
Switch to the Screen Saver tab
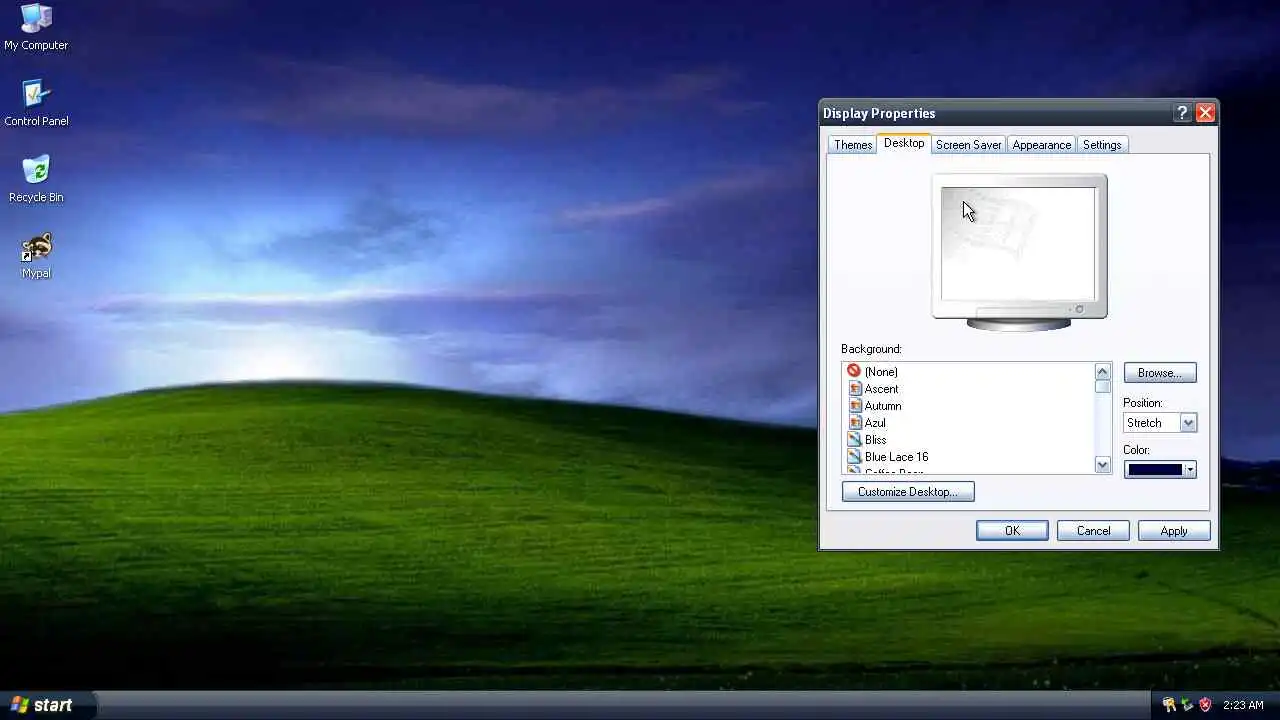tap(968, 145)
